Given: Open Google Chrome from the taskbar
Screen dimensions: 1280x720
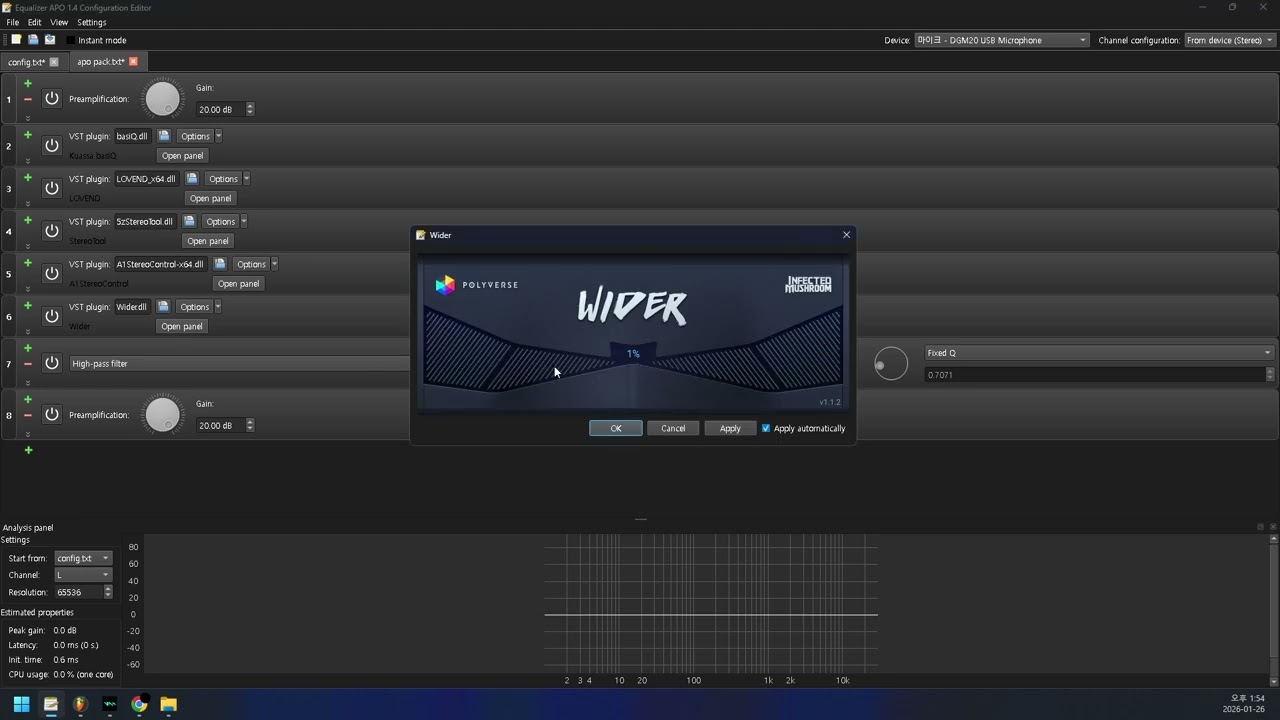Looking at the screenshot, I should [139, 704].
